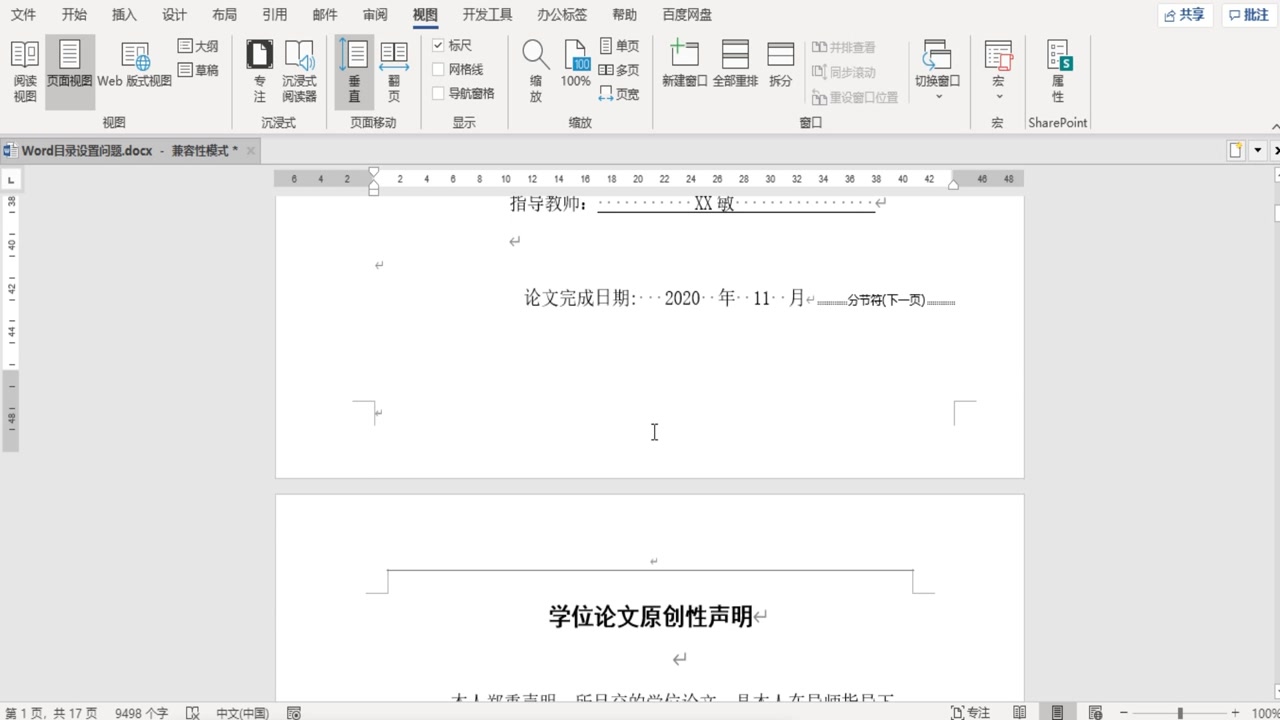Image resolution: width=1280 pixels, height=720 pixels.
Task: Click the tab selector at ruler corner
Action: pos(11,180)
